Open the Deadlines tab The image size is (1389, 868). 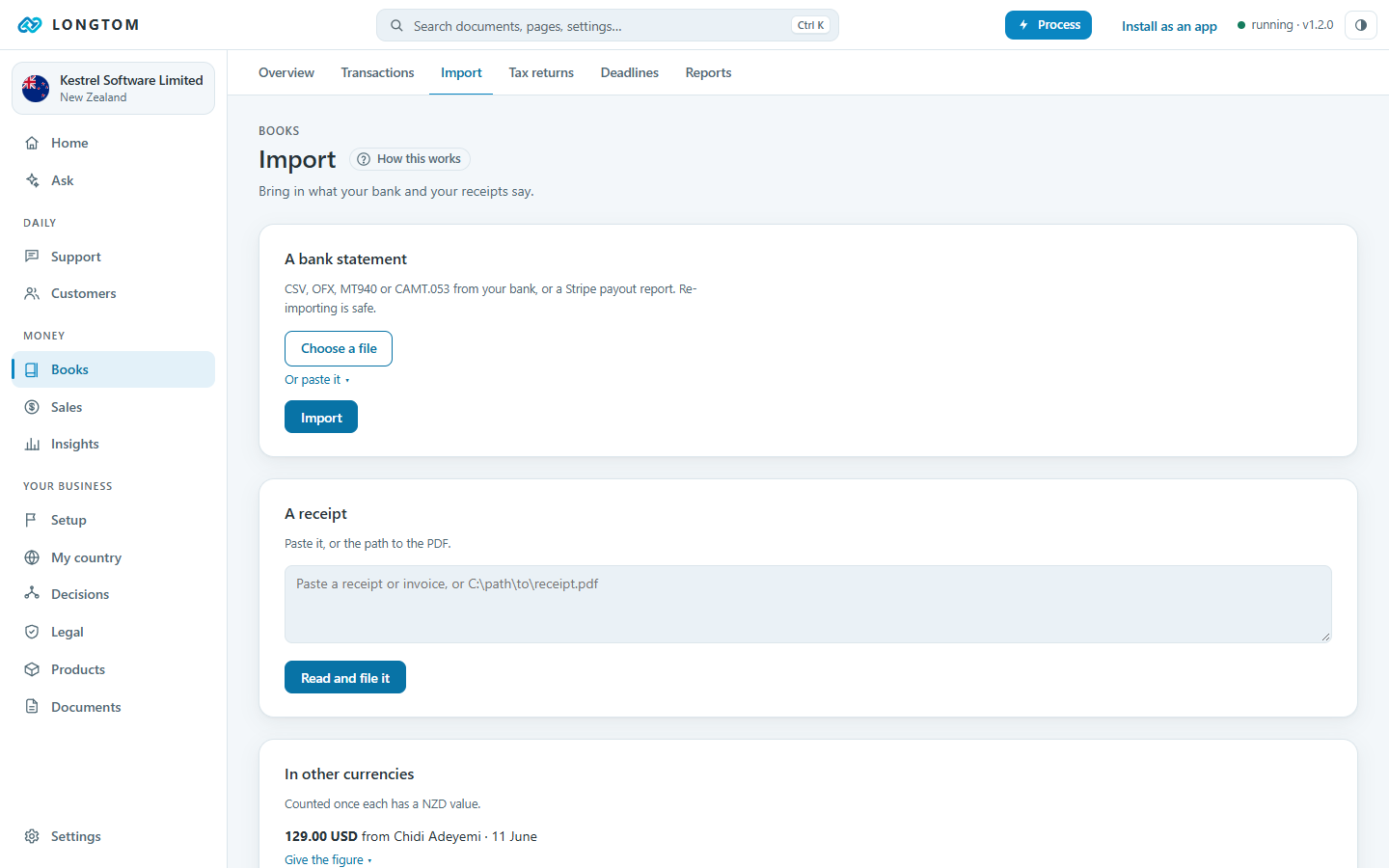[x=630, y=72]
